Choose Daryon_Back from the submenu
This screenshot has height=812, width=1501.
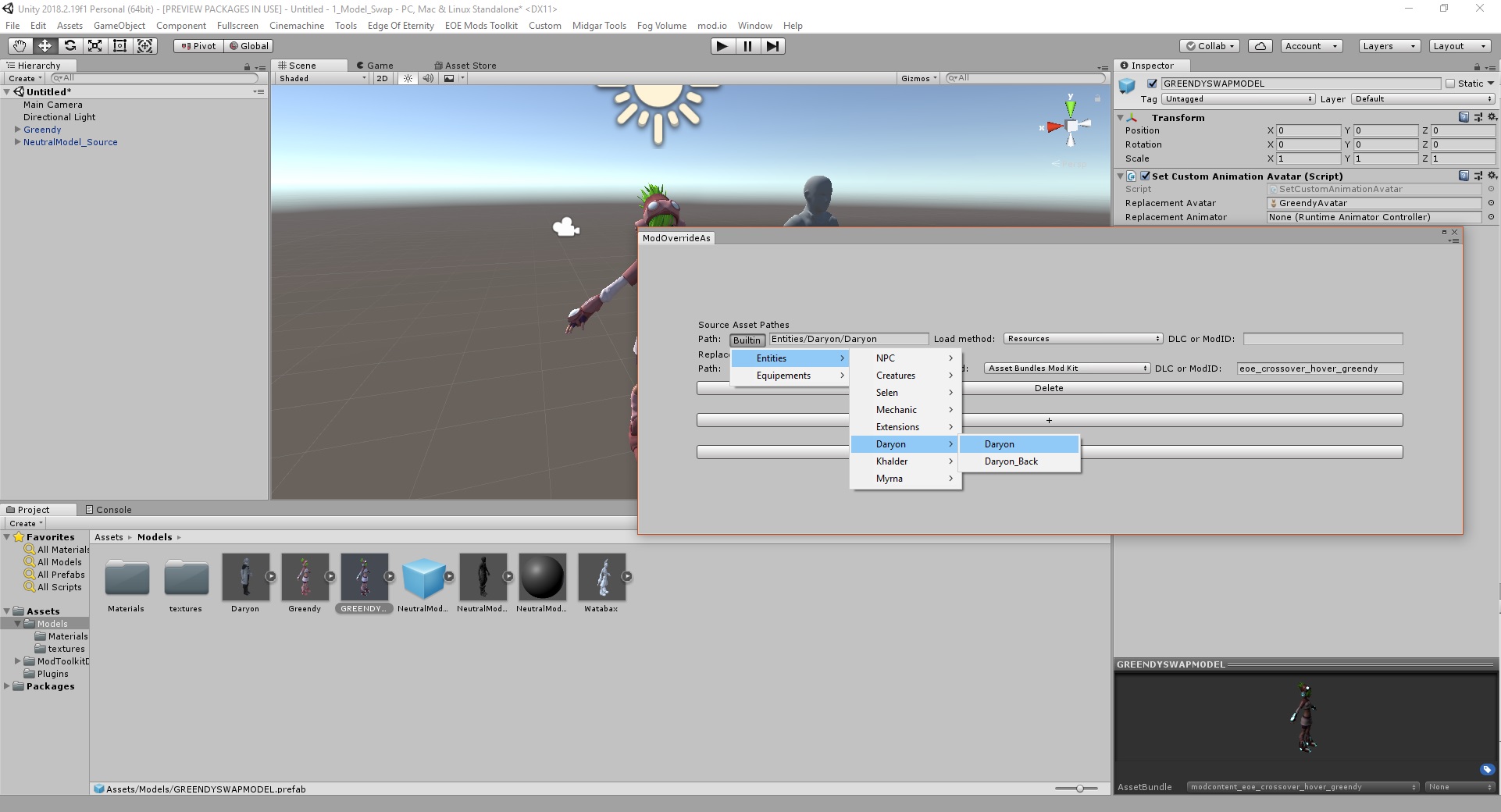coord(1020,461)
